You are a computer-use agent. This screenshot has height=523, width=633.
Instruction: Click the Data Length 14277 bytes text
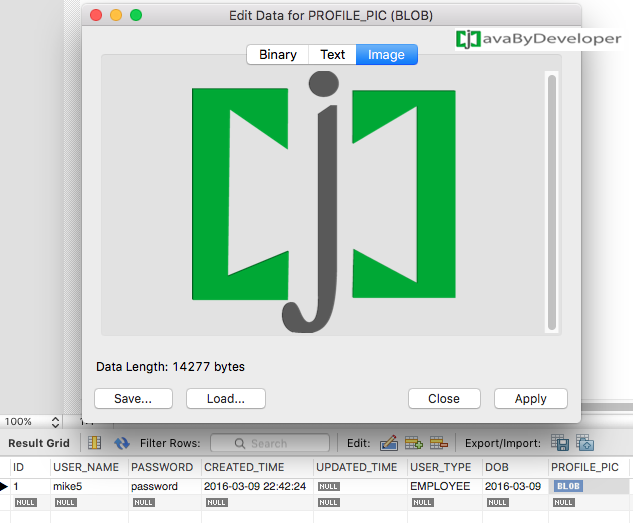coord(170,366)
